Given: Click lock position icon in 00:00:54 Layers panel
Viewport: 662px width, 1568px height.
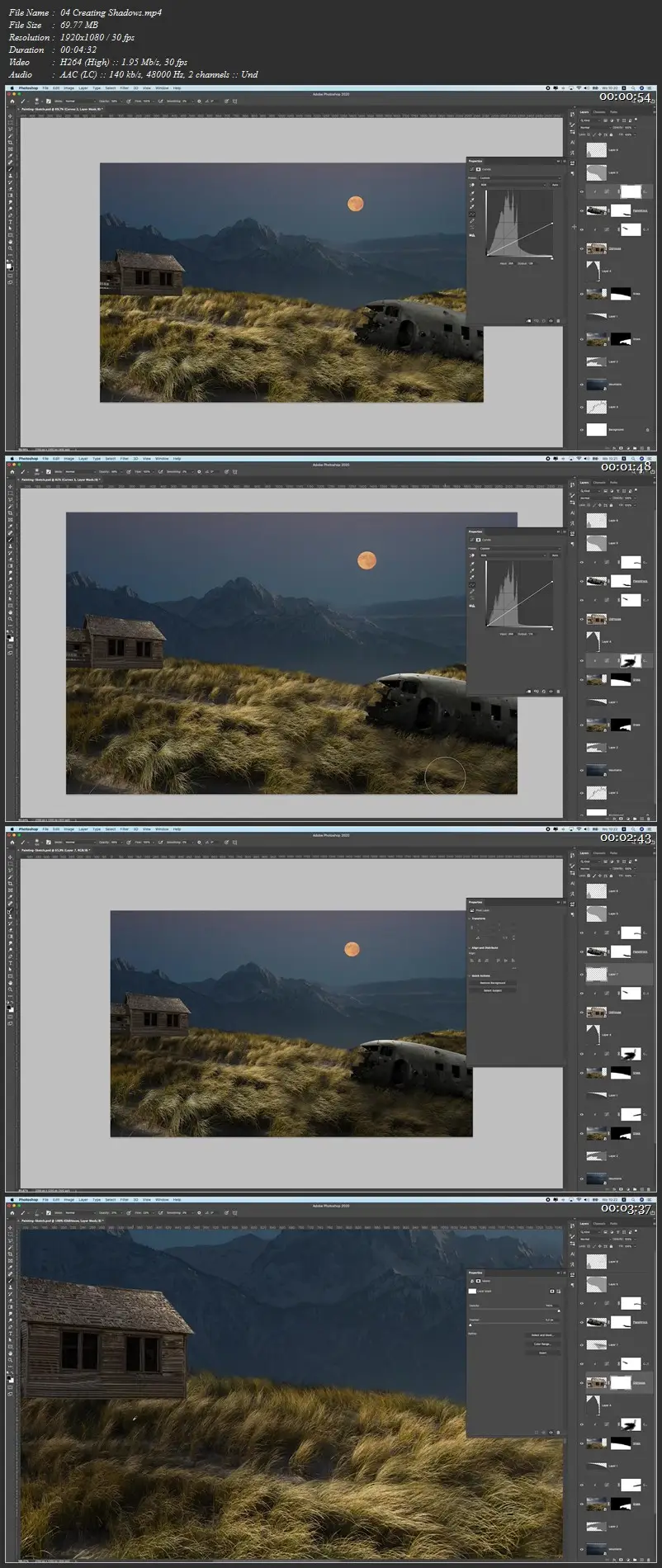Looking at the screenshot, I should pos(600,135).
